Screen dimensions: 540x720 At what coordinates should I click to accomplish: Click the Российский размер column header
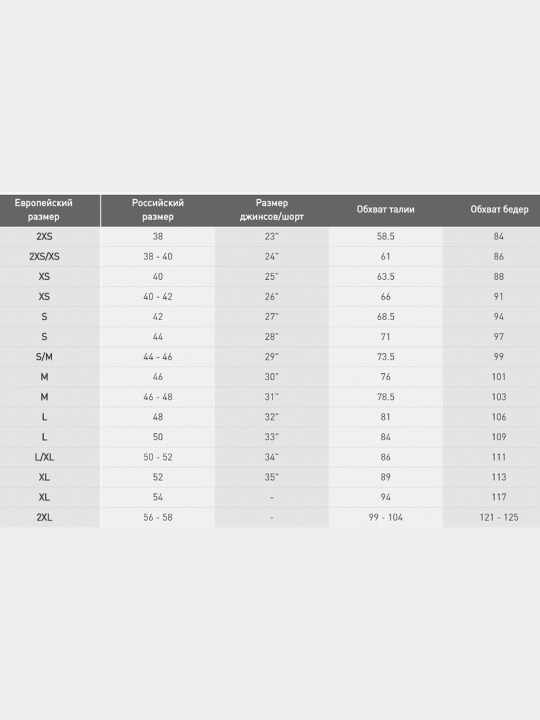tap(158, 209)
